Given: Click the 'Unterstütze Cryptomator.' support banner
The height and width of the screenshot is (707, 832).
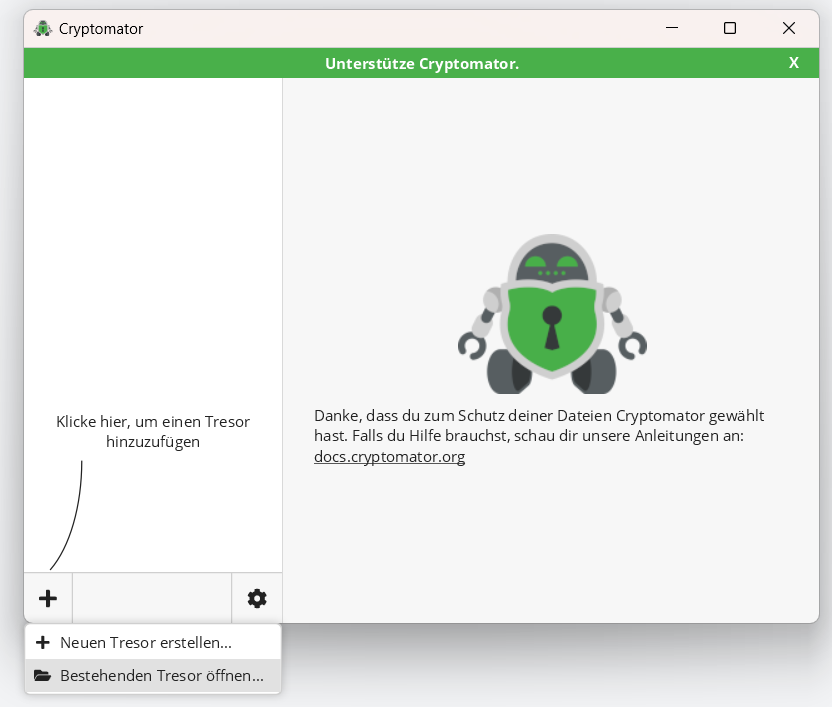Looking at the screenshot, I should (x=422, y=62).
